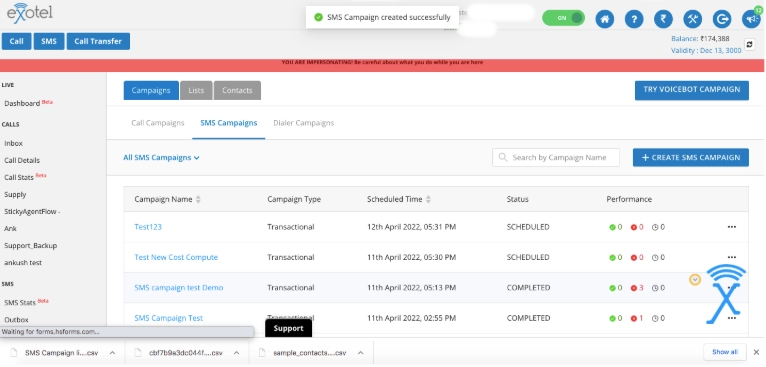The height and width of the screenshot is (367, 766).
Task: Click Try Voicebot Campaign button
Action: [692, 90]
